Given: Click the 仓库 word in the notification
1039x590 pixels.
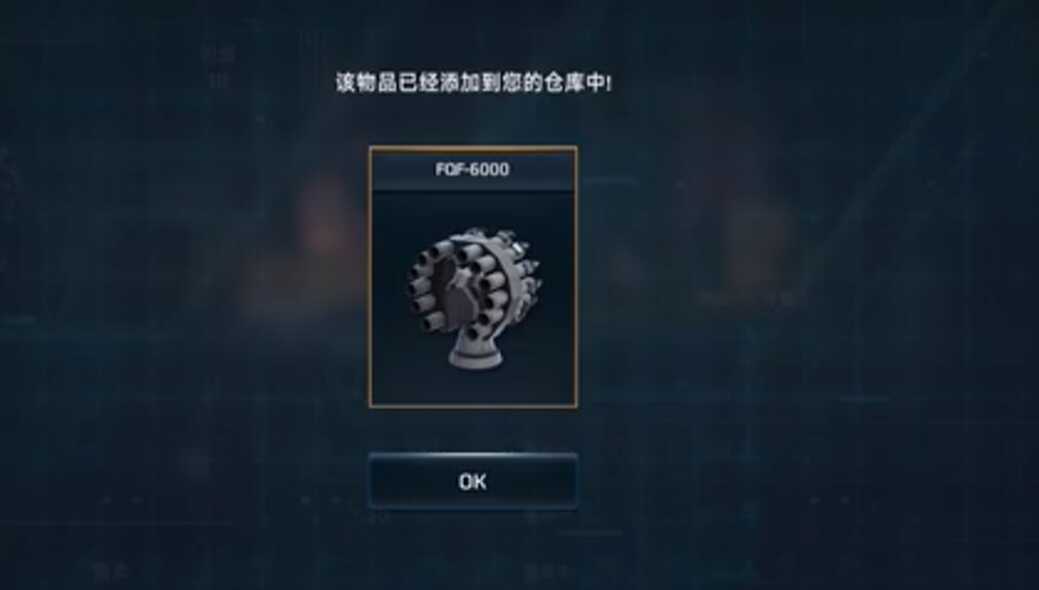Looking at the screenshot, I should pos(563,83).
